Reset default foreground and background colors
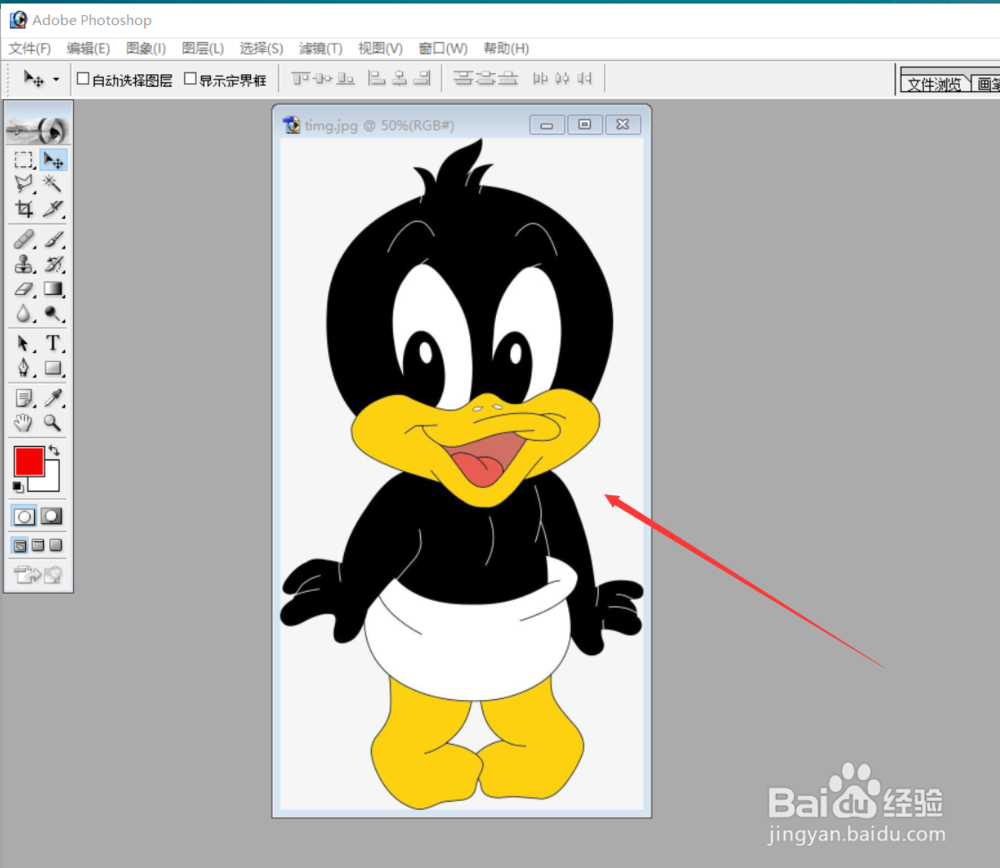 [x=18, y=487]
